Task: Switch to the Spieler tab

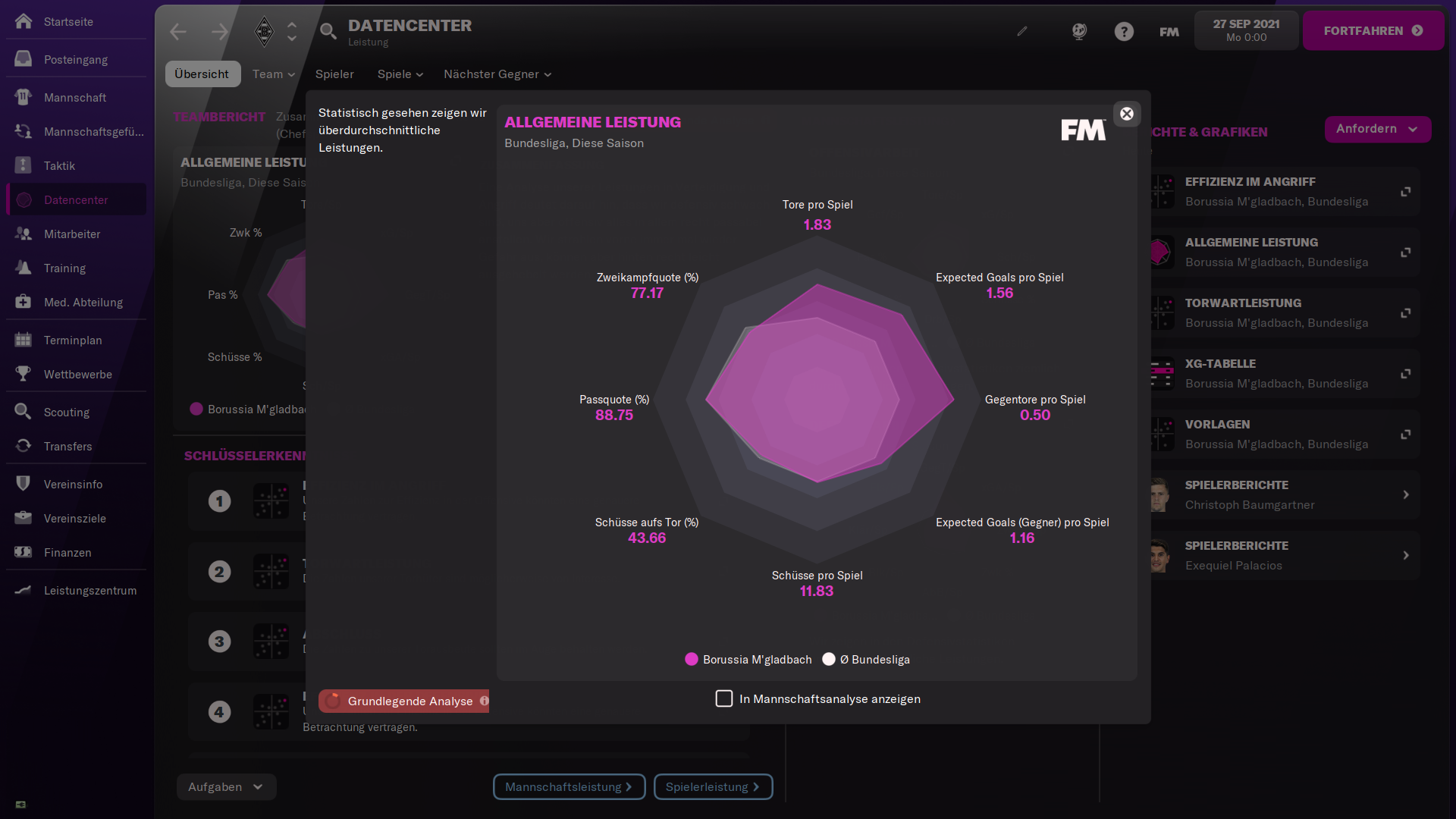Action: tap(334, 74)
